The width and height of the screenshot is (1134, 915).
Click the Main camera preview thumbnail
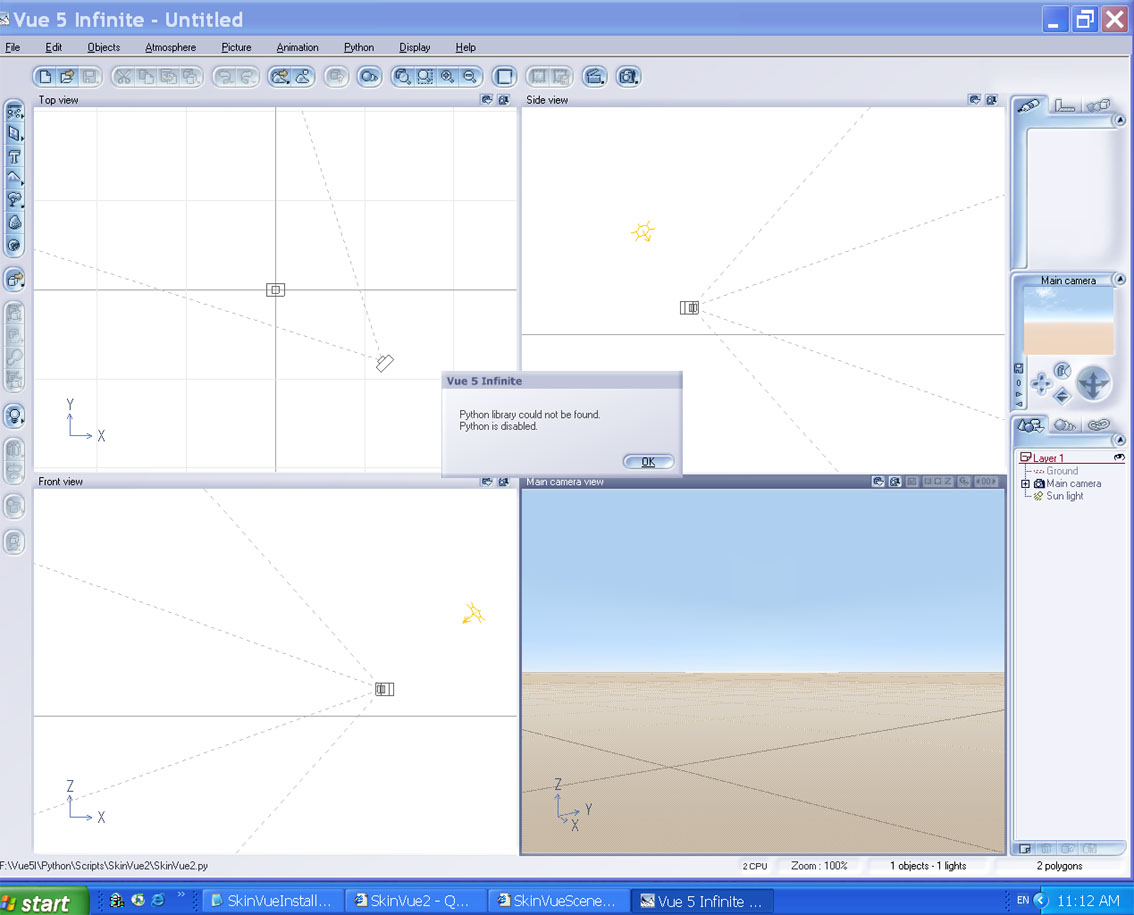coord(1068,321)
